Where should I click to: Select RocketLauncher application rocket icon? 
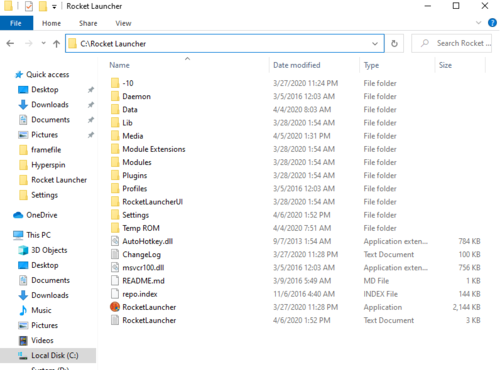tap(115, 307)
